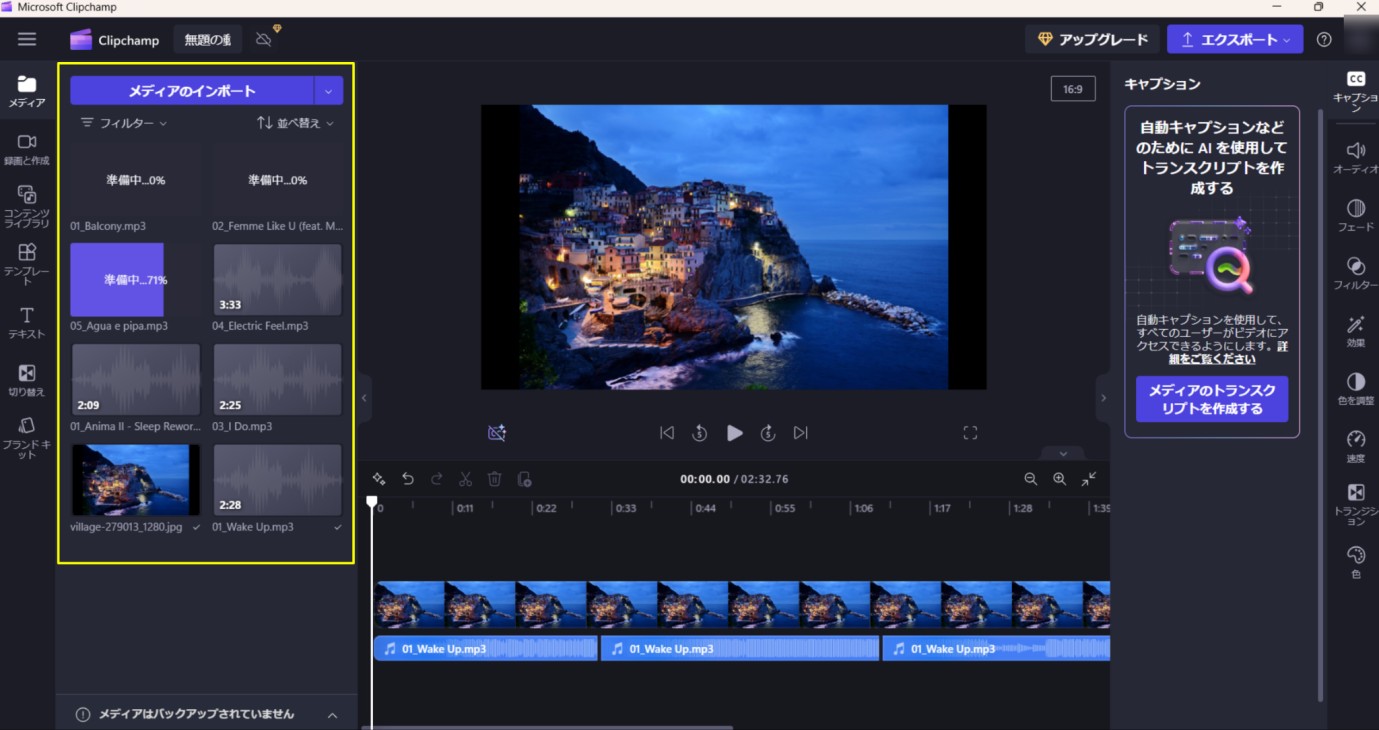Click the split scissors tool
The width and height of the screenshot is (1379, 730).
(466, 479)
